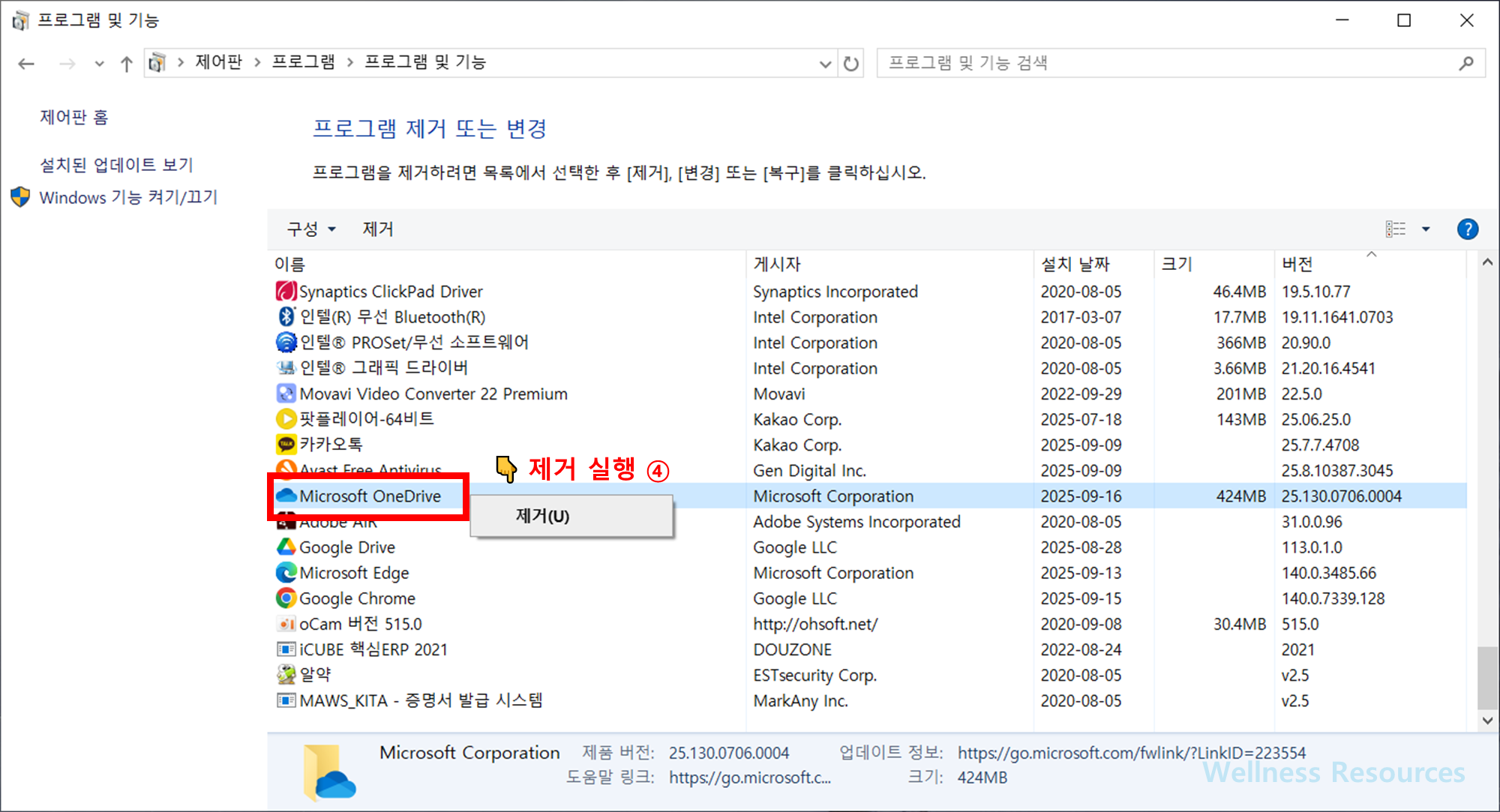Expand the view options dropdown arrow
Viewport: 1500px width, 812px height.
pos(1426,229)
